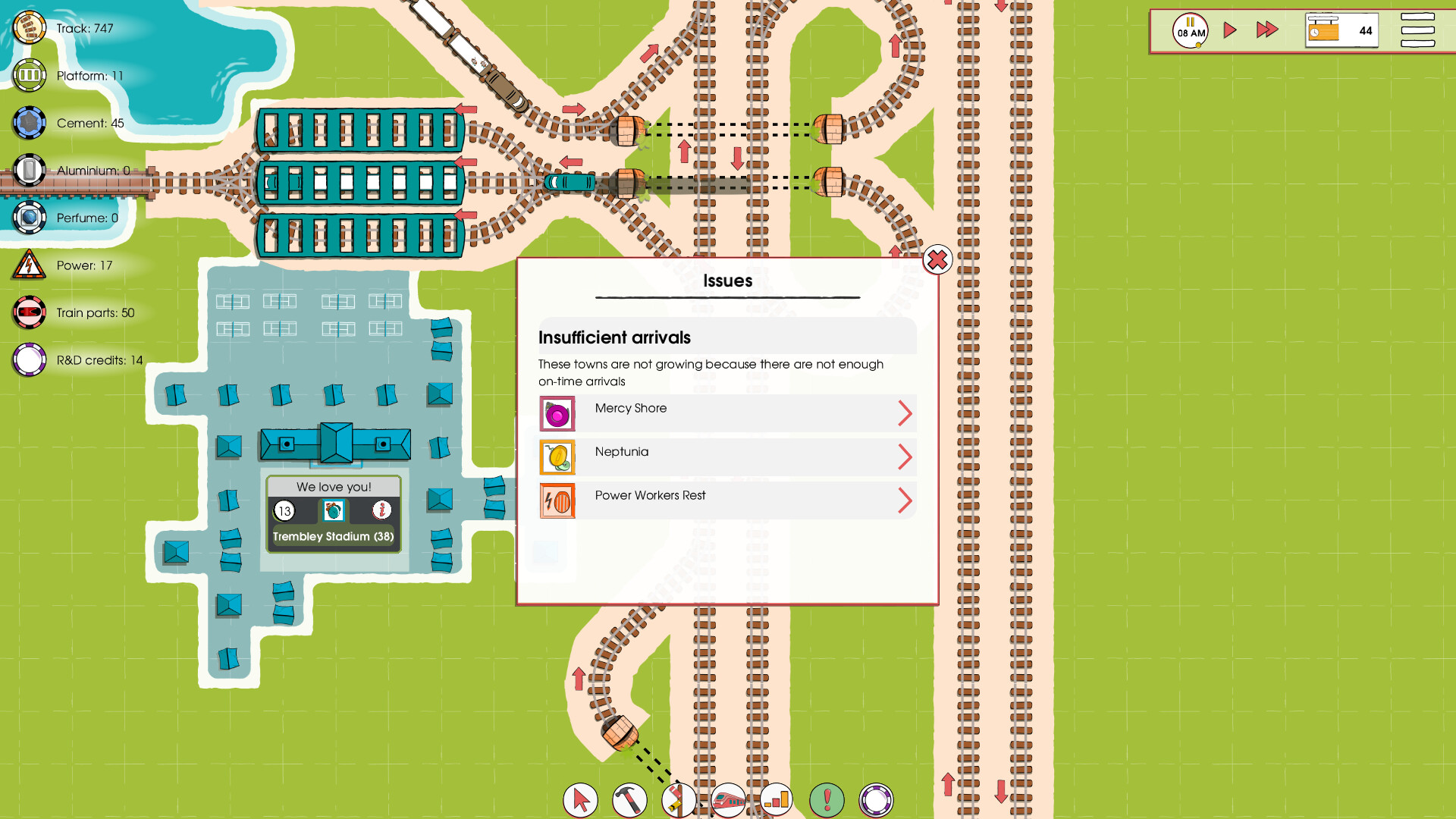Click the Trembley Stadium town label
This screenshot has width=1456, height=819.
[333, 536]
